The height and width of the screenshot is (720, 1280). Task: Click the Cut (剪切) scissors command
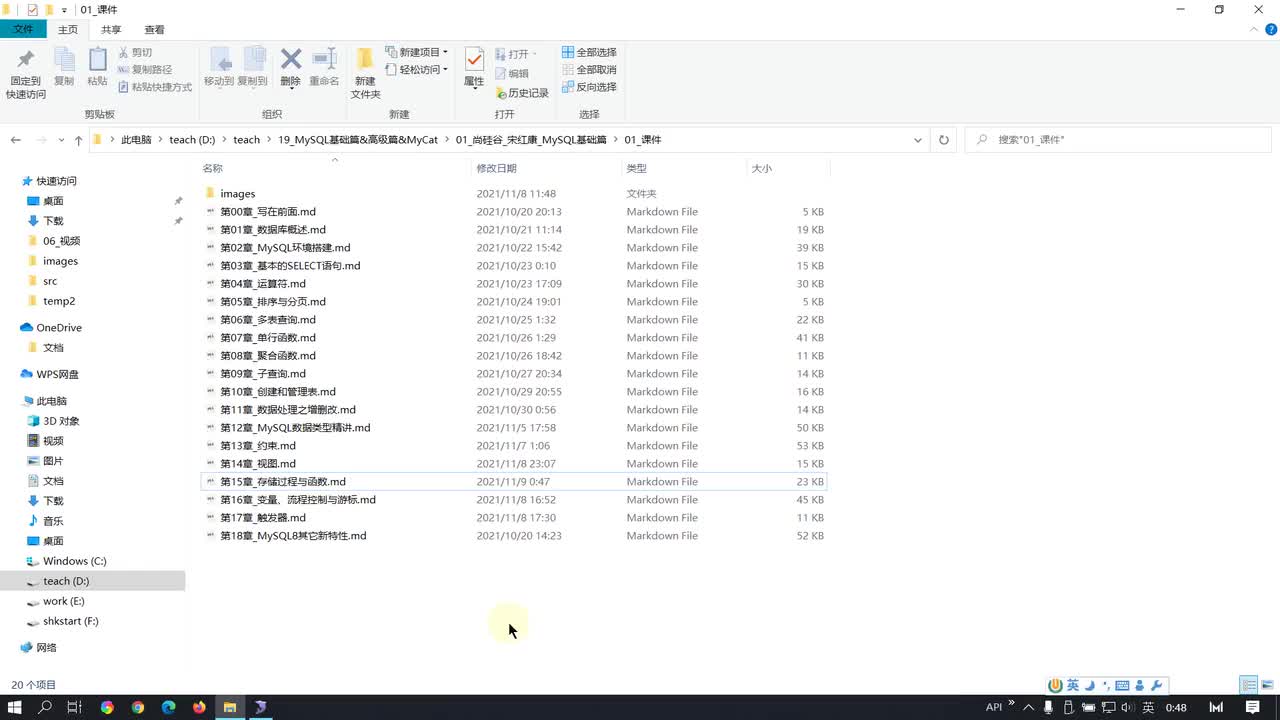tap(135, 52)
